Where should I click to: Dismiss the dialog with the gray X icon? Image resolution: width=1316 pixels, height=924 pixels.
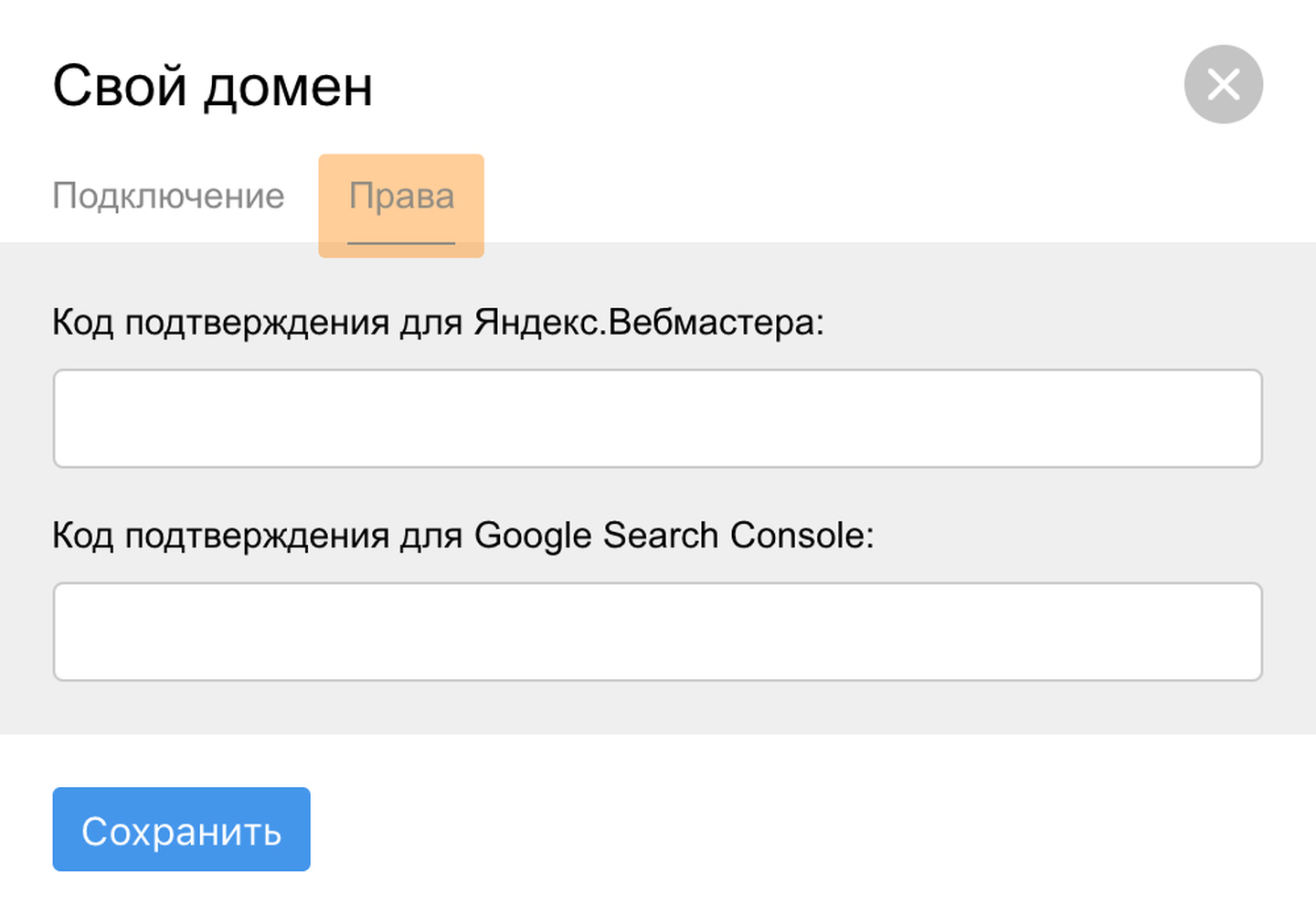[x=1223, y=84]
